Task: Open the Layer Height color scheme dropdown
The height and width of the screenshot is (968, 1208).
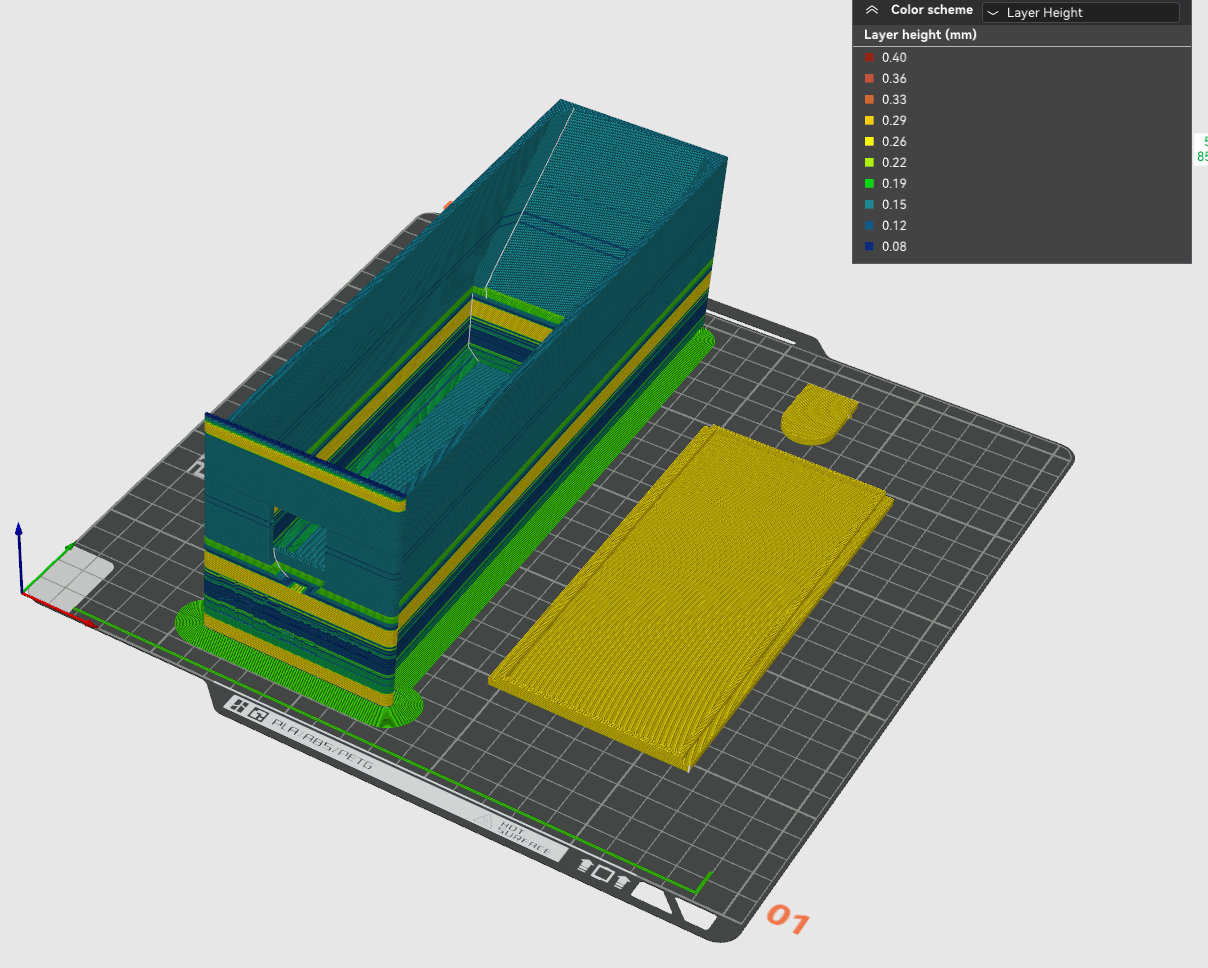Action: pos(1081,13)
